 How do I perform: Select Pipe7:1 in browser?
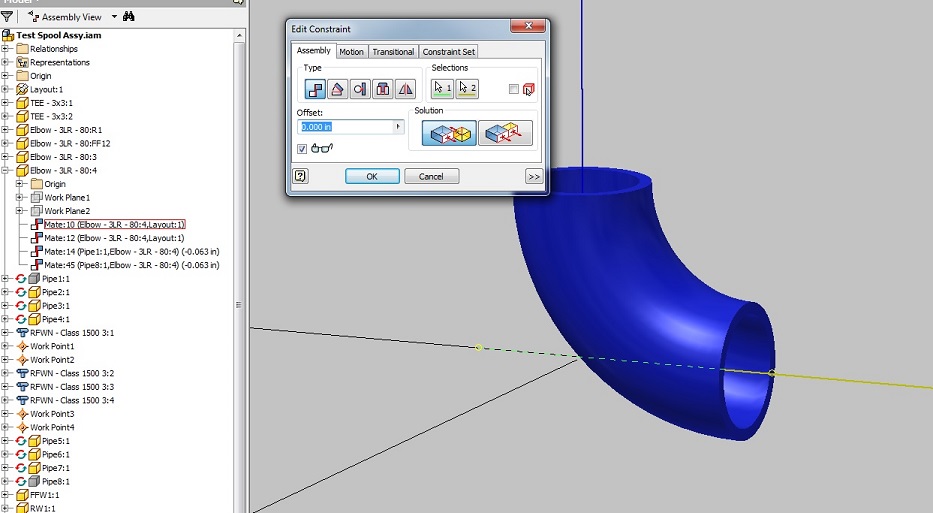[55, 468]
